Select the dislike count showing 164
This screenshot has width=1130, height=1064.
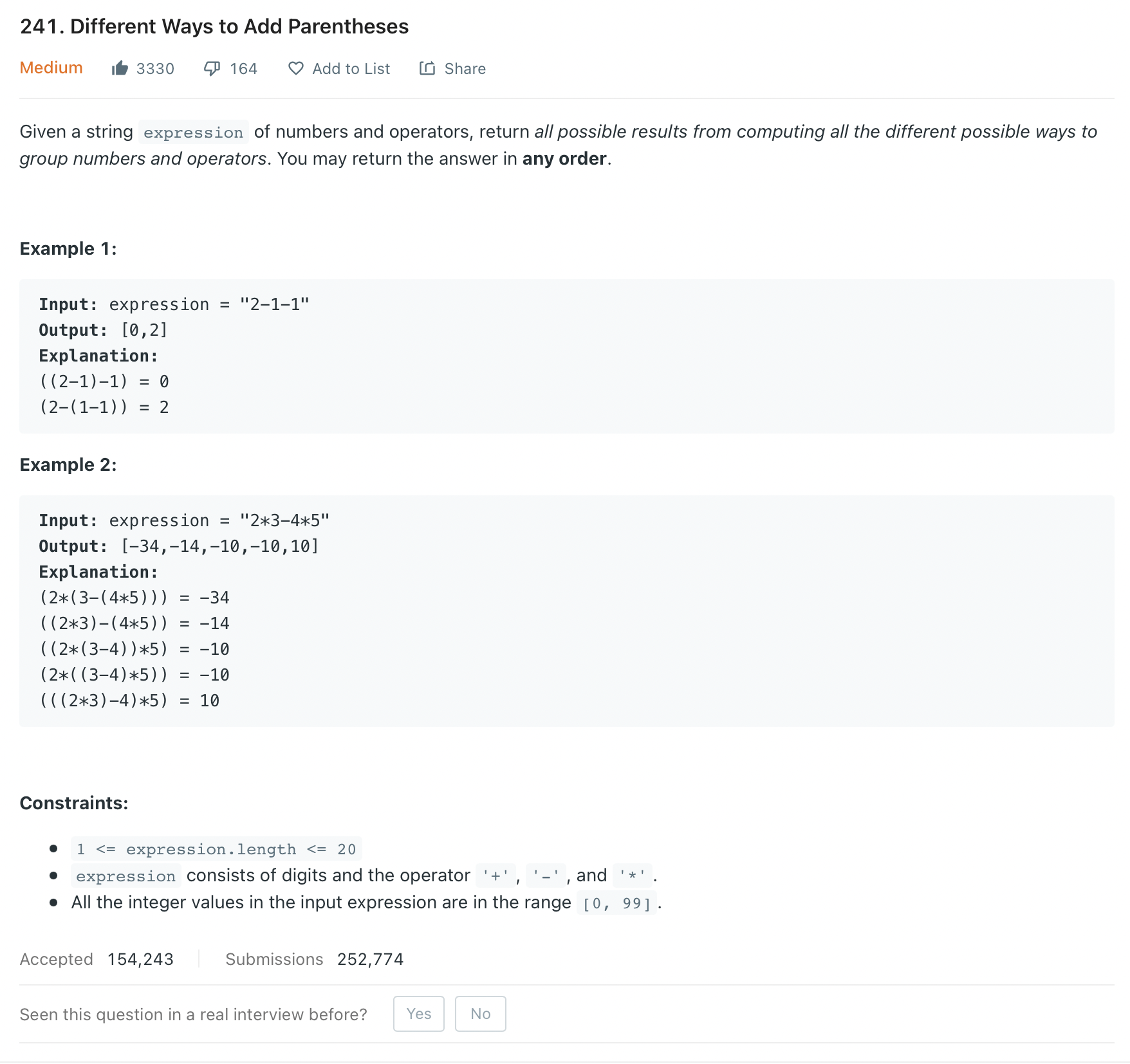pyautogui.click(x=243, y=68)
